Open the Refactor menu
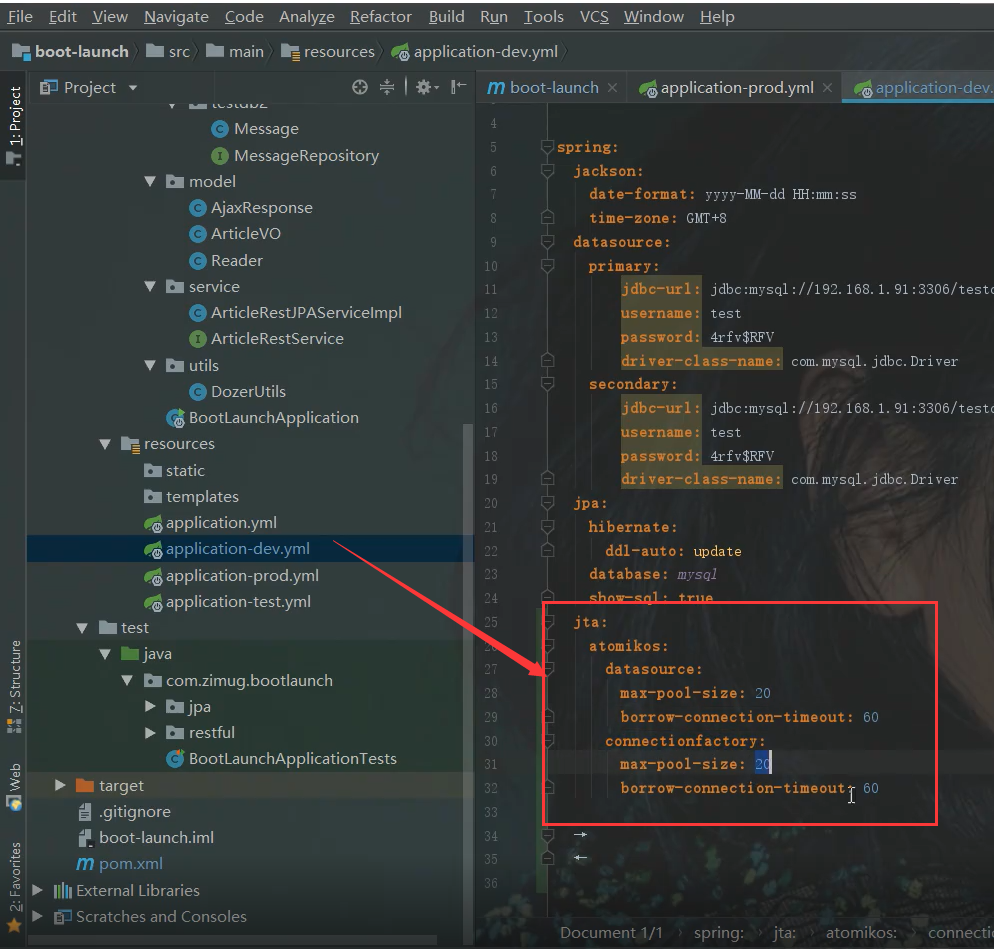Screen dimensions: 994x949 click(x=381, y=16)
